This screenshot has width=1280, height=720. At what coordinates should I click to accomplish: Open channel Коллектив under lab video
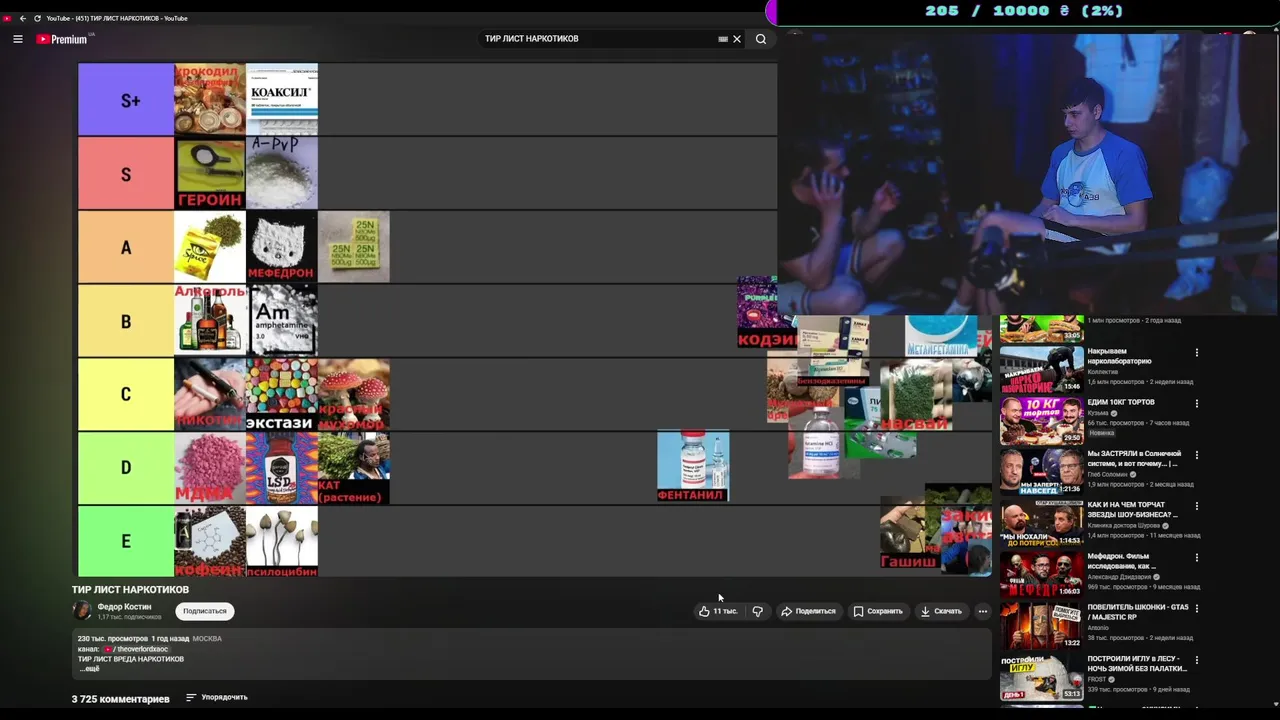click(1103, 372)
